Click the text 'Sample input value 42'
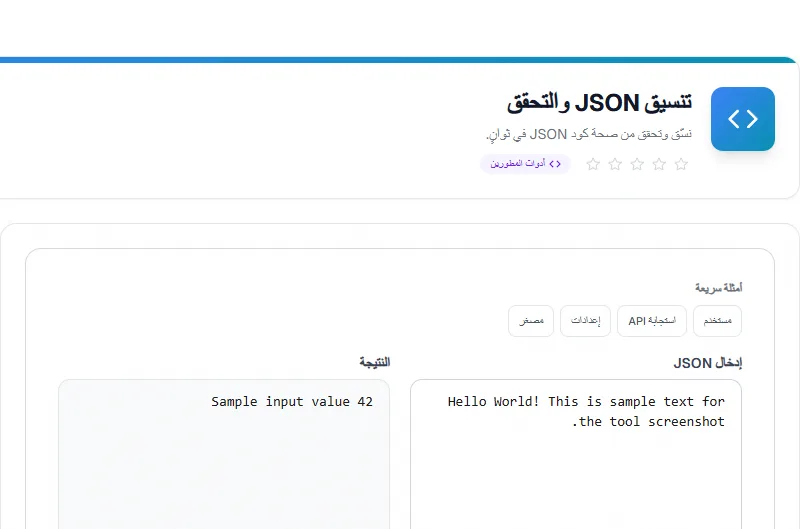Image resolution: width=800 pixels, height=529 pixels. [292, 401]
